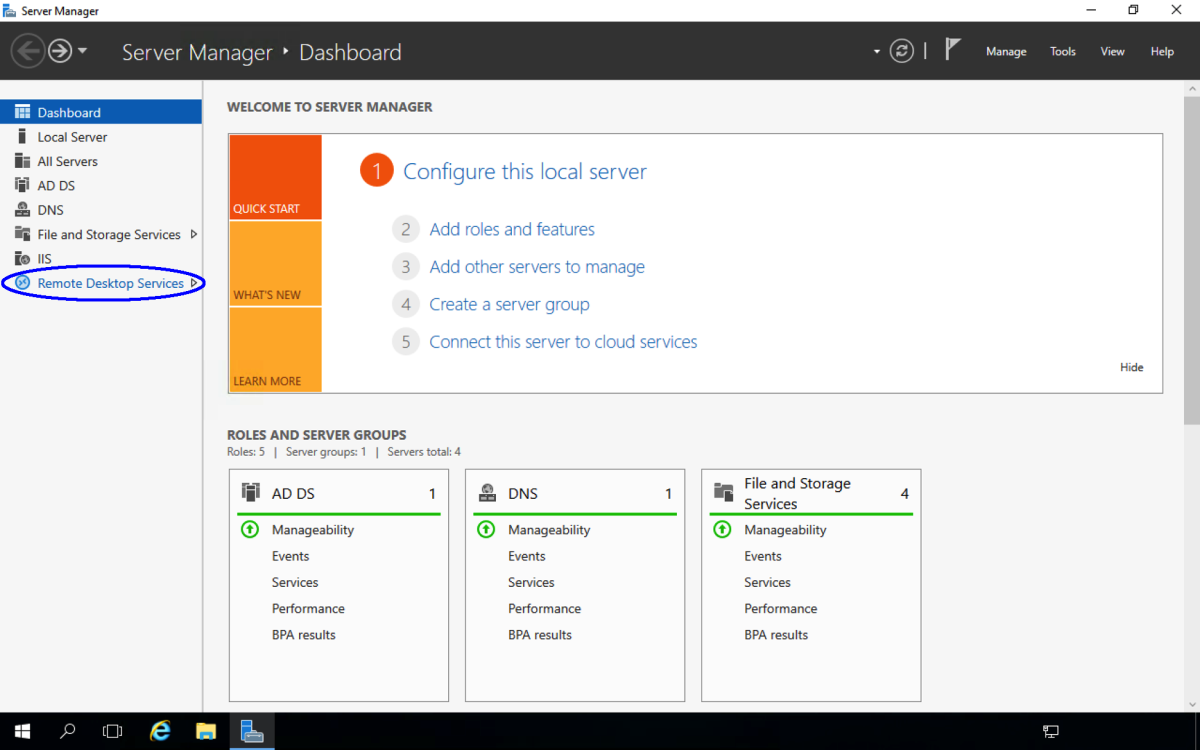Open Remote Desktop Services from the sidebar
The height and width of the screenshot is (750, 1200).
(111, 283)
